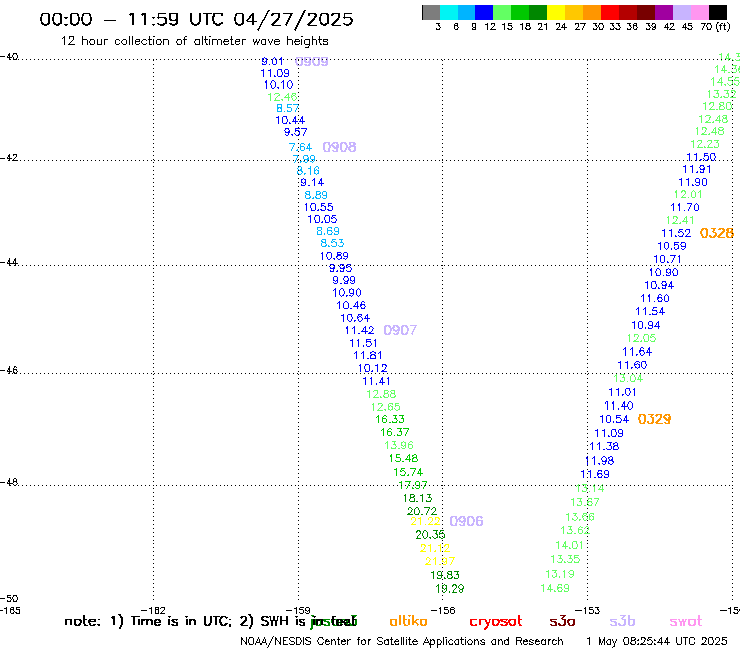The width and height of the screenshot is (740, 650).
Task: Click the wave height value '7.64'
Action: click(301, 147)
